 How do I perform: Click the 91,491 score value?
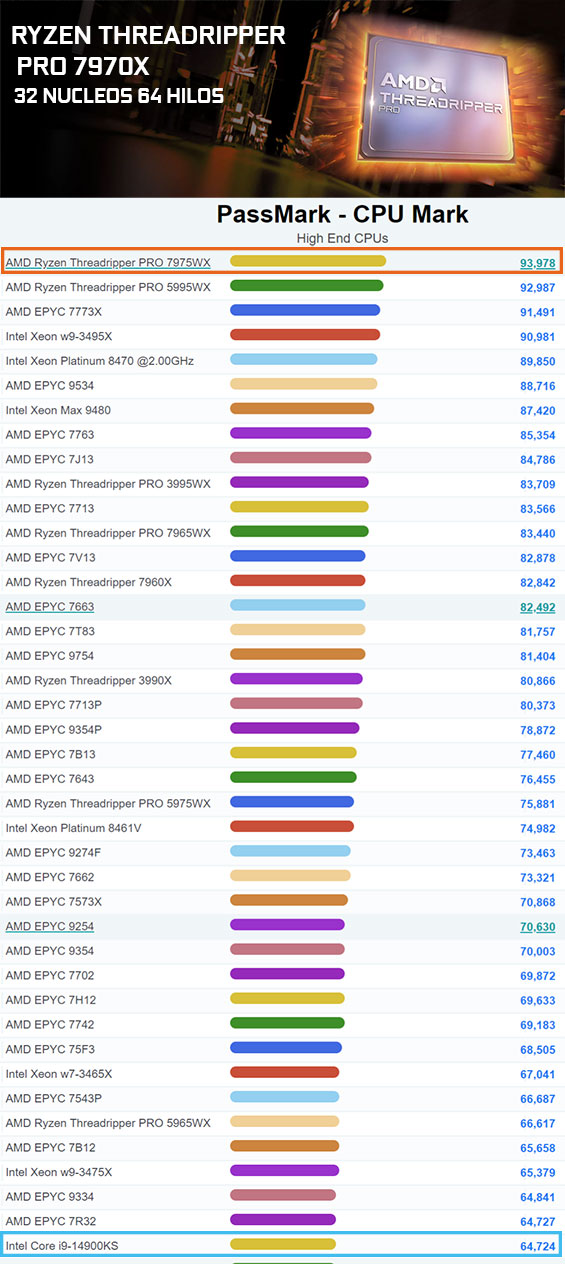tap(537, 313)
